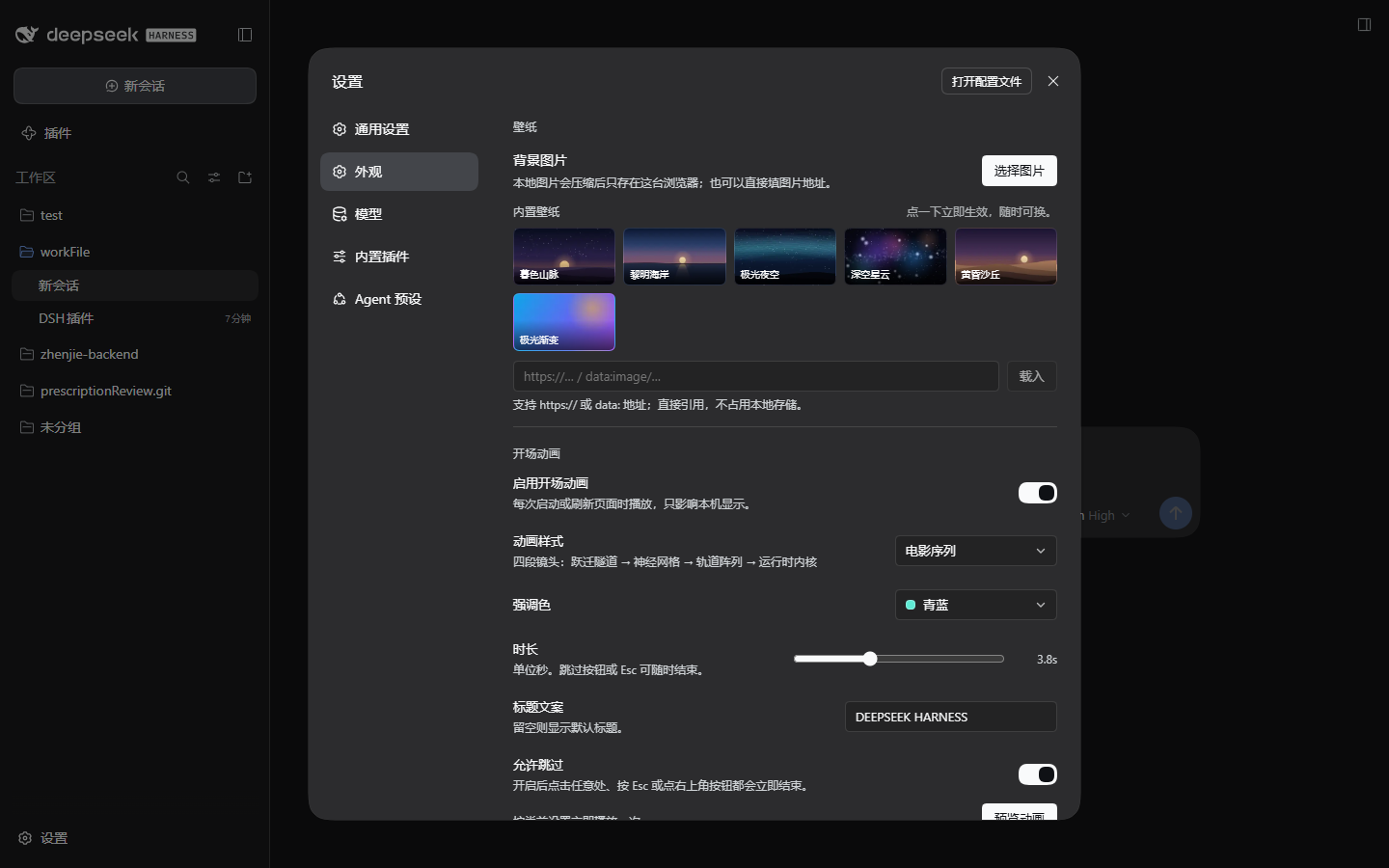Viewport: 1389px width, 868px height.
Task: Select the 黄昏沙丘 wallpaper
Action: (x=1006, y=257)
